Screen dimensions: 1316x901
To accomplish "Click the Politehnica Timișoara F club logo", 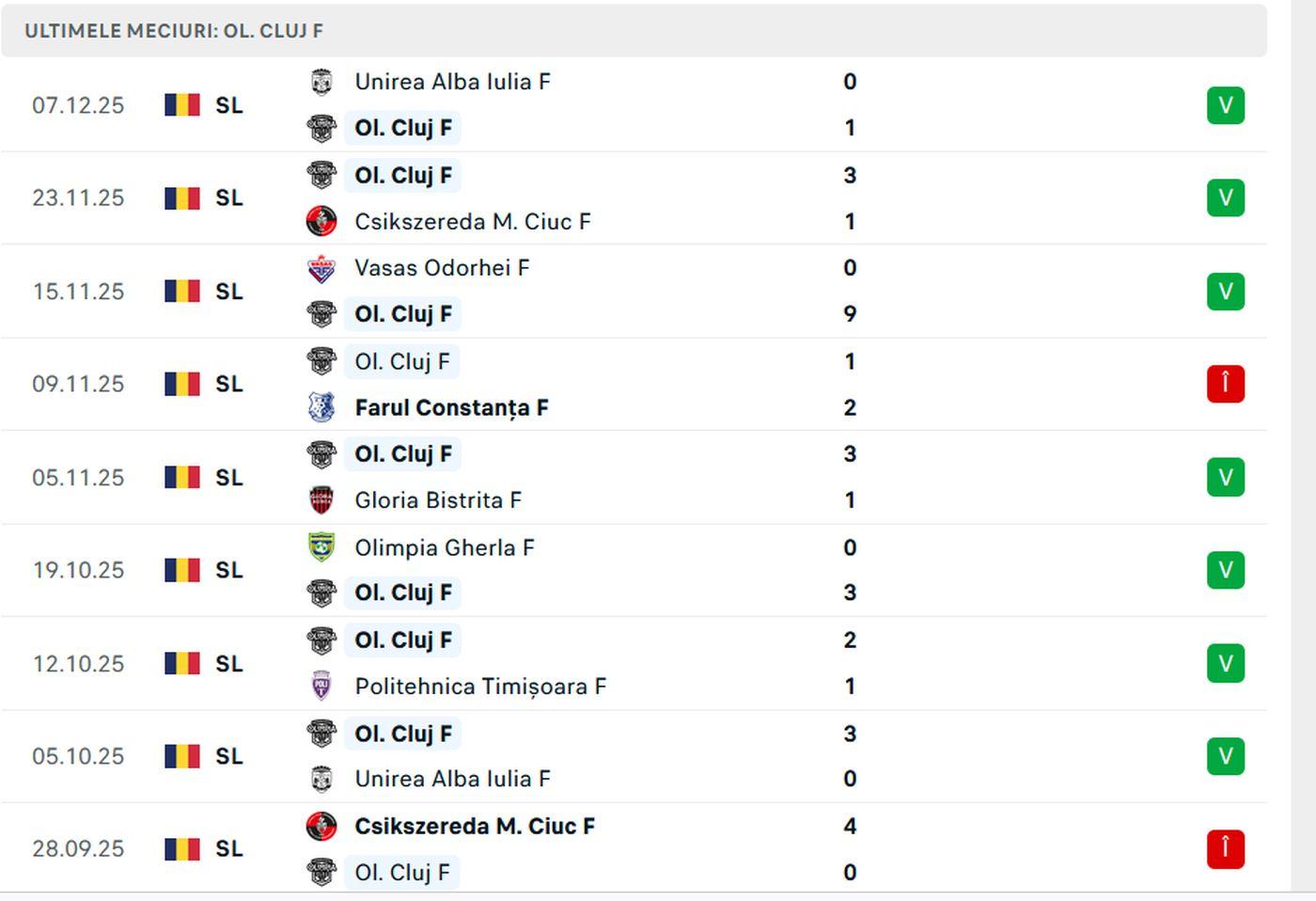I will pyautogui.click(x=321, y=687).
